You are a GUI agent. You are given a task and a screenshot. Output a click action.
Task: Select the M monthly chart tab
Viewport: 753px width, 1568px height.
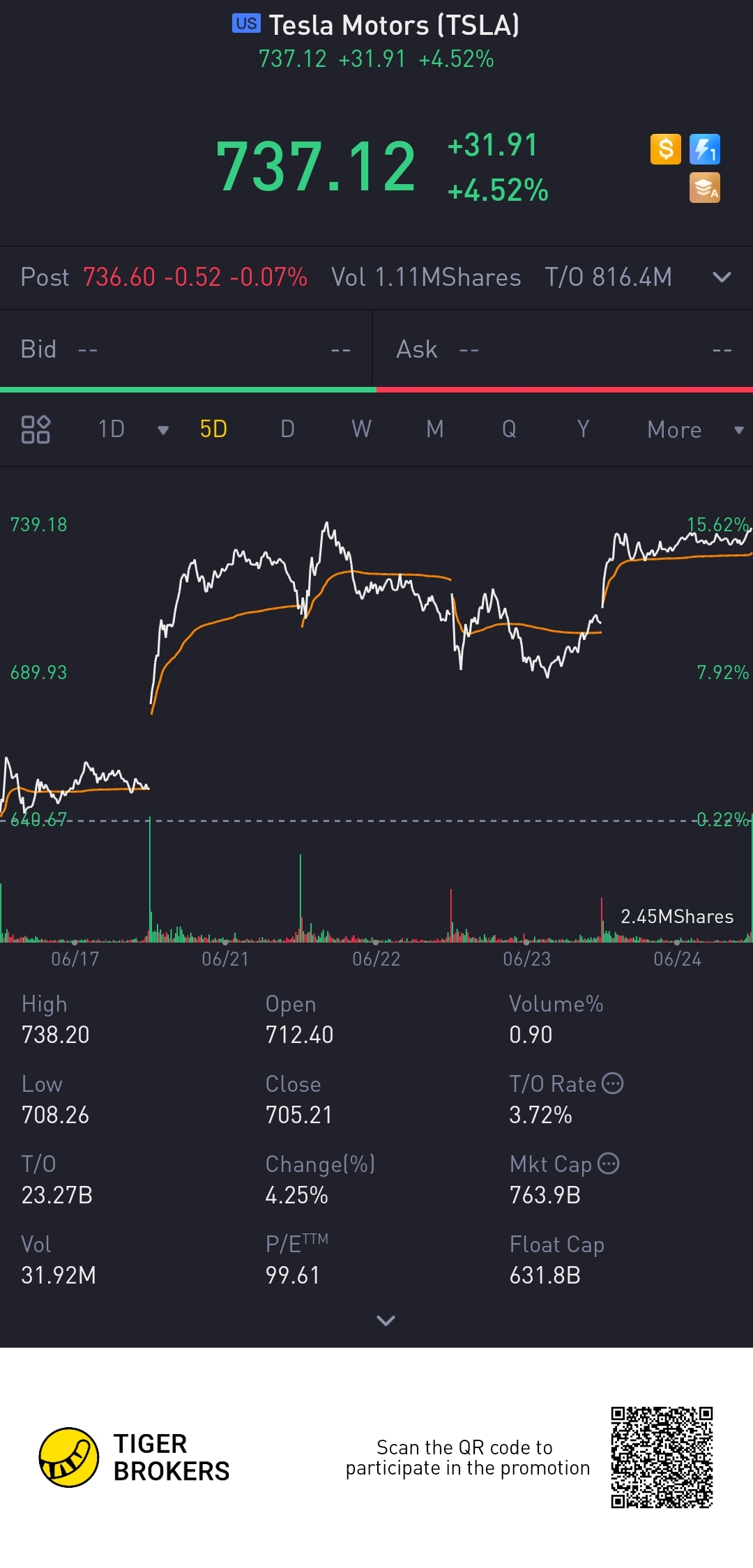435,429
